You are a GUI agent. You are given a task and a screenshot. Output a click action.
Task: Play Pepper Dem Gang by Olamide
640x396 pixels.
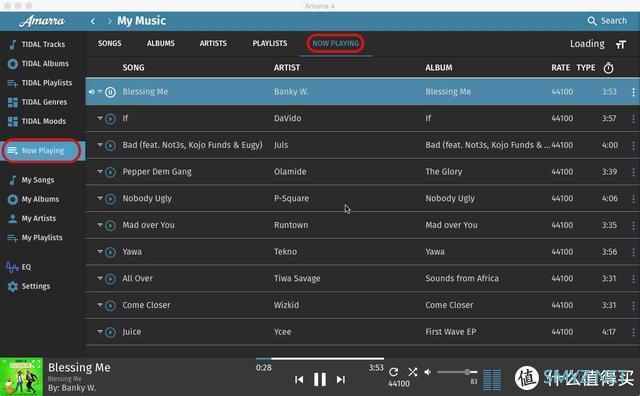[x=110, y=172]
